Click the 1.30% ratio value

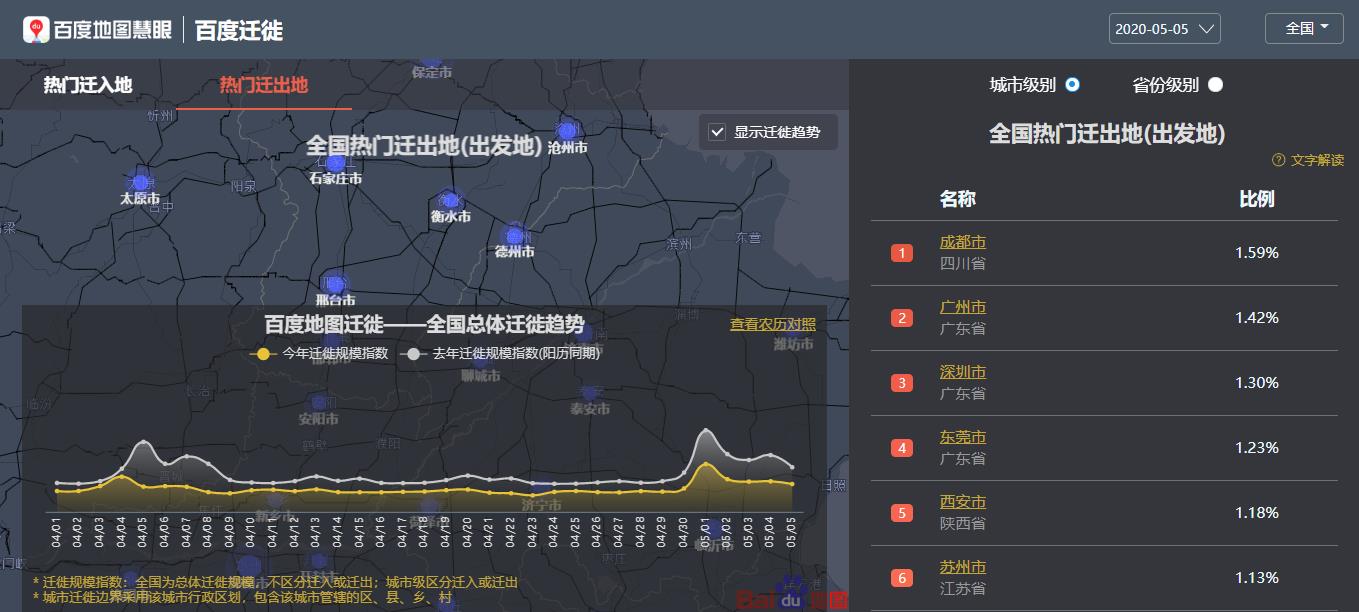coord(1257,383)
